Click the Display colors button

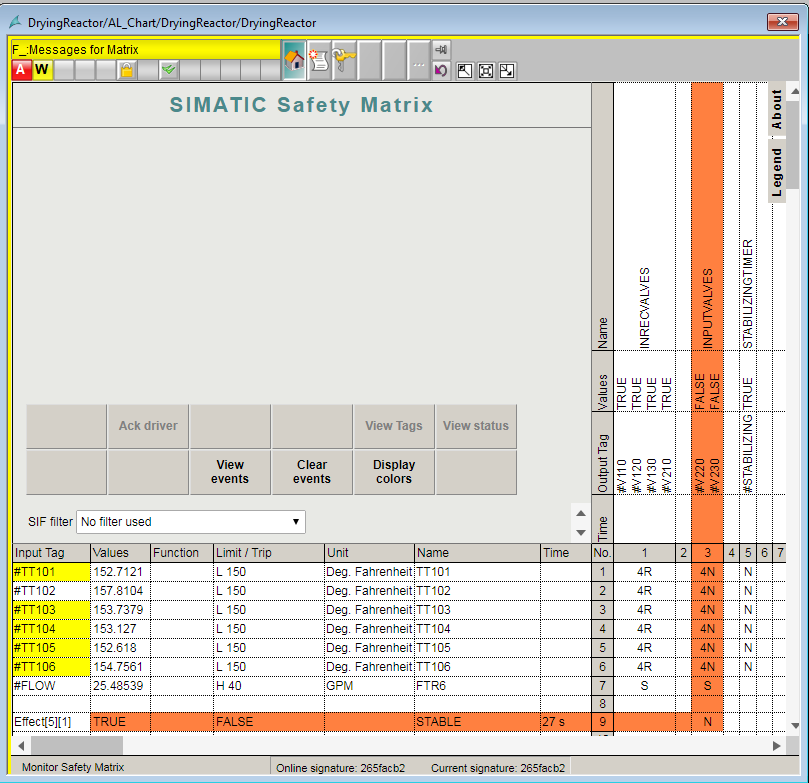click(394, 472)
